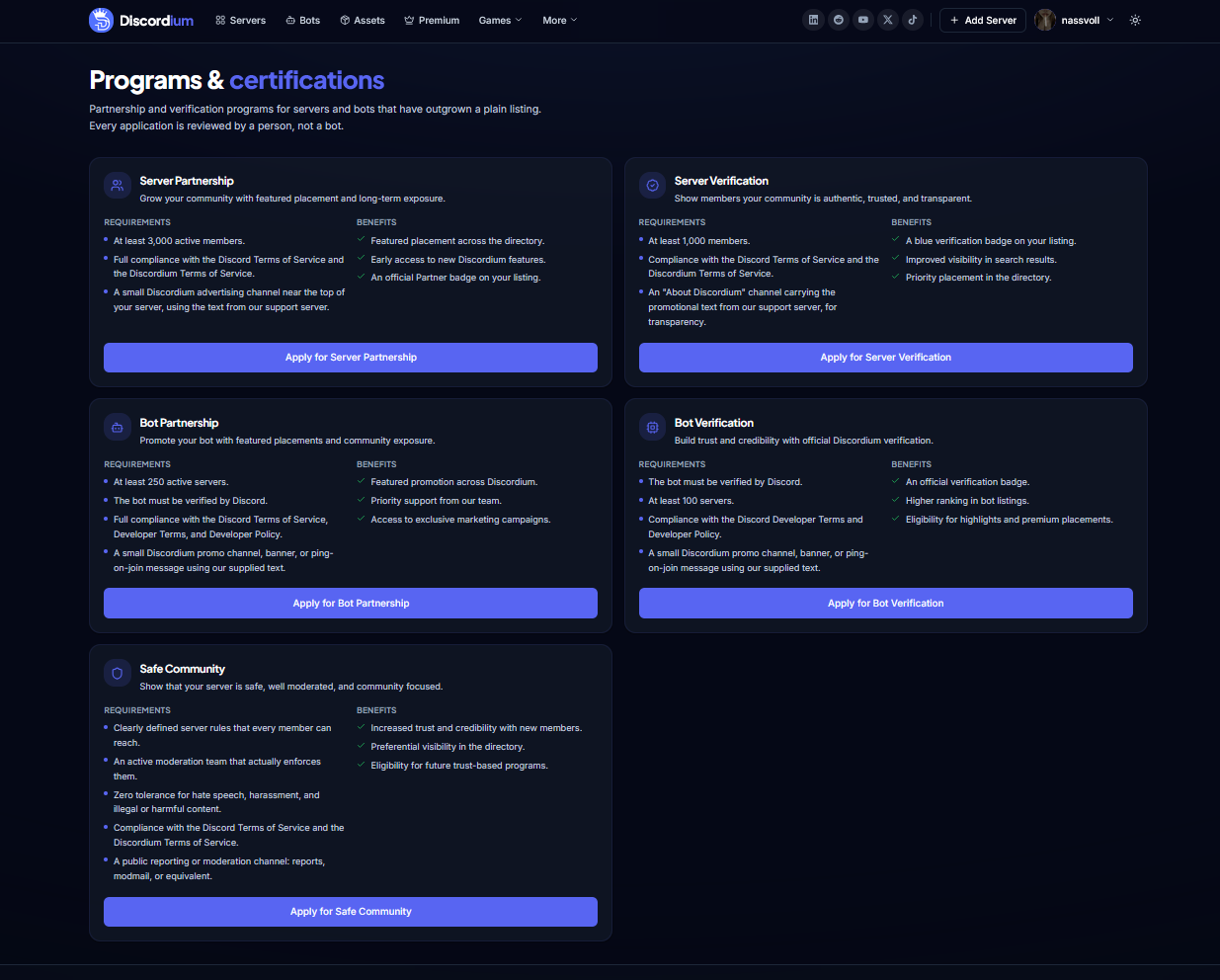
Task: Click the nassvoll user avatar
Action: [1045, 20]
